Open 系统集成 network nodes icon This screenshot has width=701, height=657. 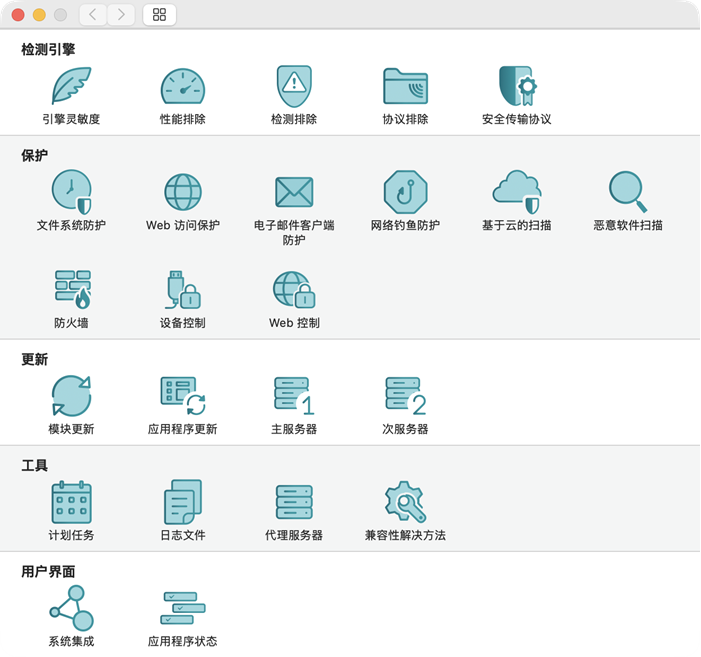click(72, 608)
